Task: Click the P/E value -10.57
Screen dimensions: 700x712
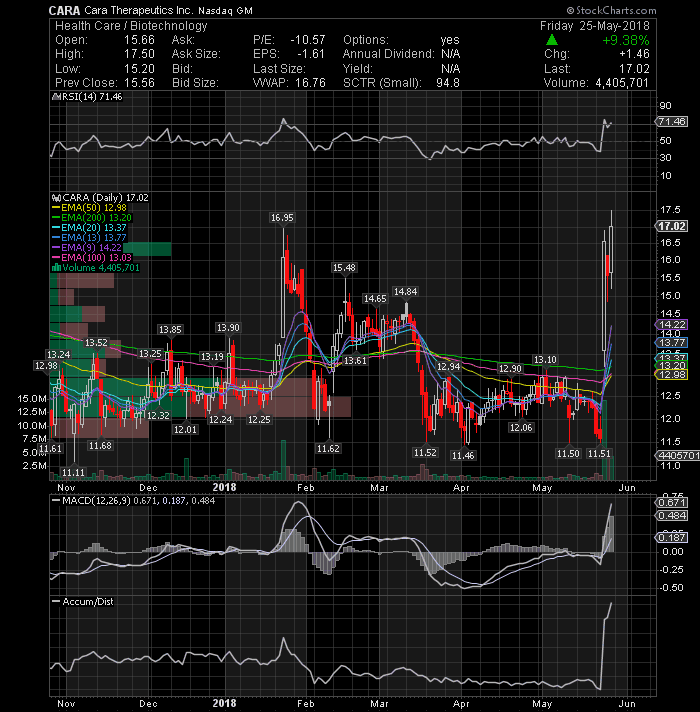Action: point(307,40)
